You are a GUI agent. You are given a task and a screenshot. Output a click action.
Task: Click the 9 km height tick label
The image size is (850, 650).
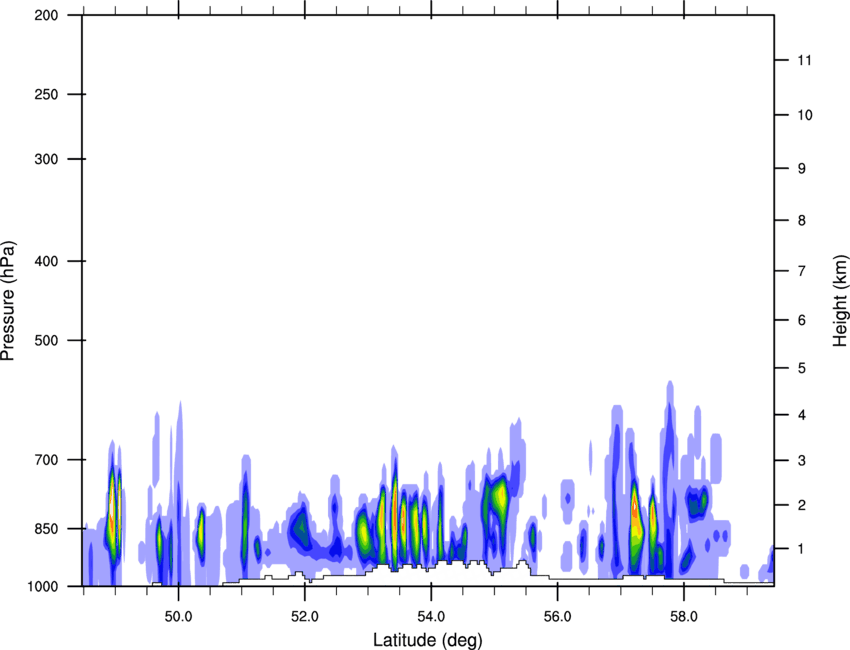click(x=802, y=169)
